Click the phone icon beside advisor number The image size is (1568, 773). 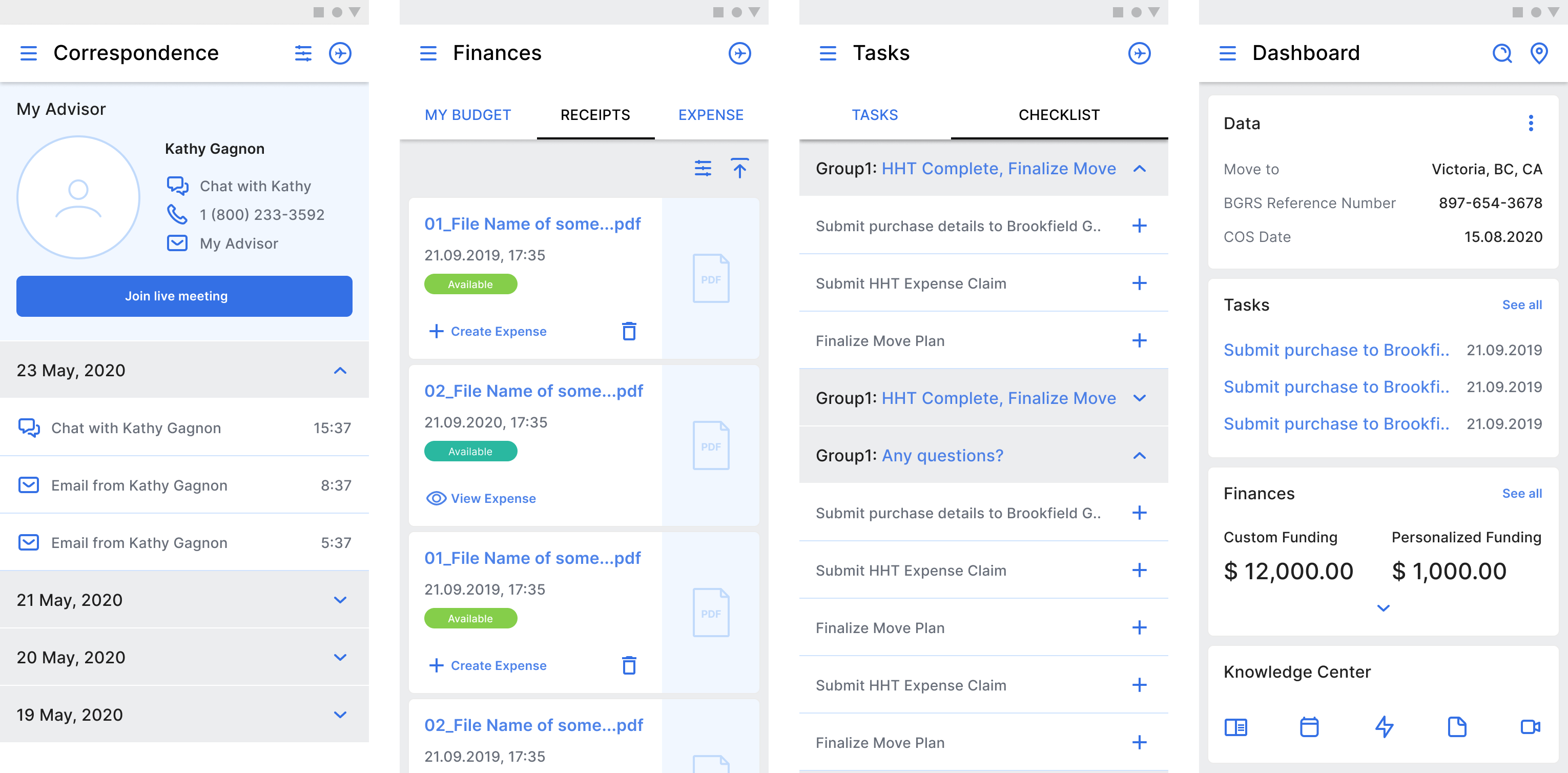click(176, 214)
